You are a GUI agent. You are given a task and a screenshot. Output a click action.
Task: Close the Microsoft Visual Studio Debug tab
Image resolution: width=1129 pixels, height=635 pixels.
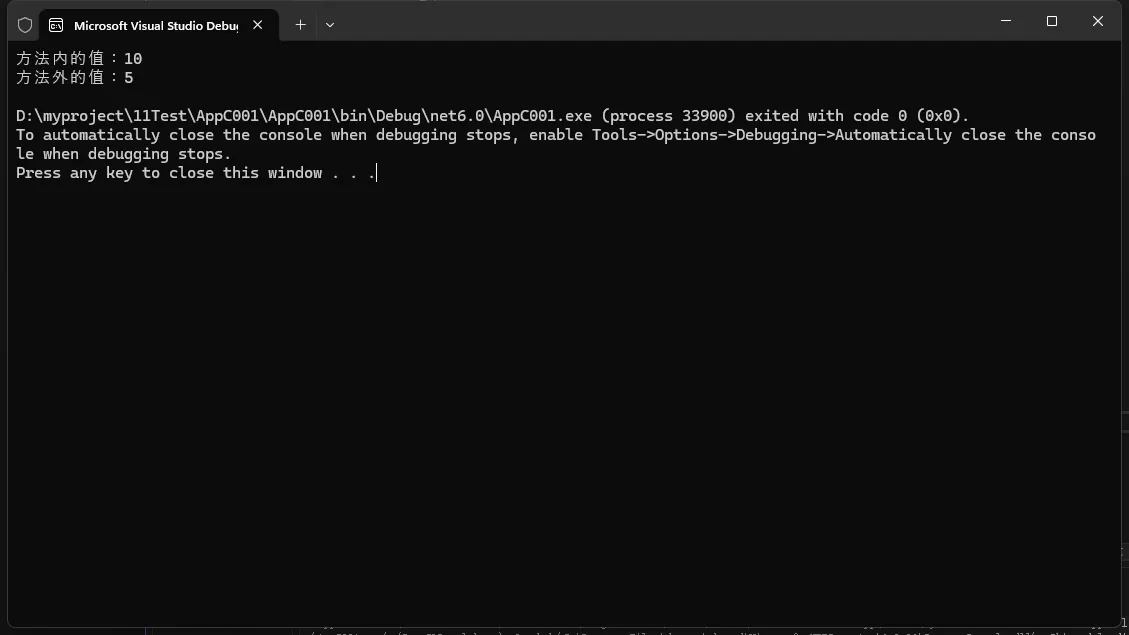pos(257,25)
